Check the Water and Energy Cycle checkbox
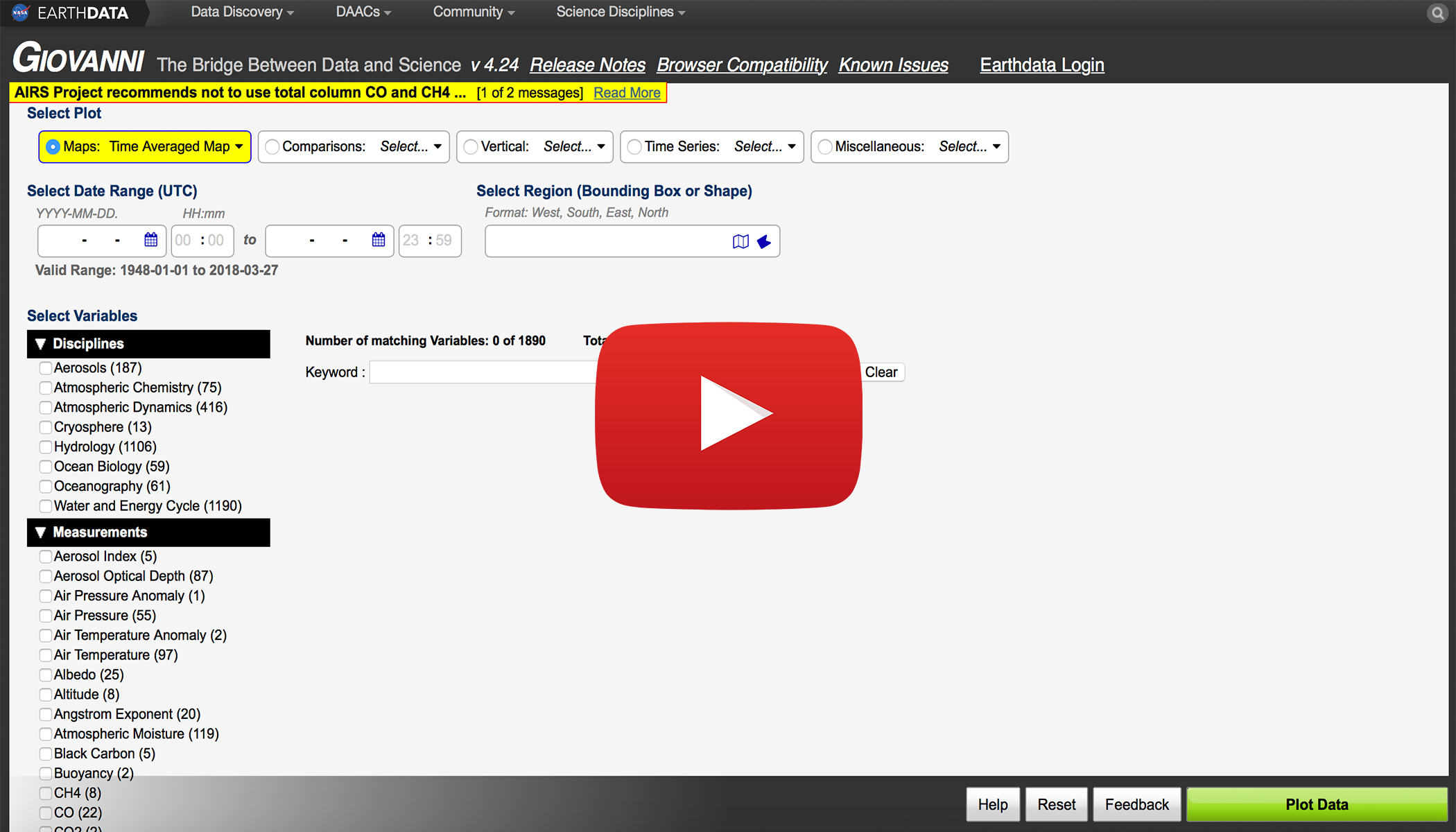 click(x=46, y=506)
